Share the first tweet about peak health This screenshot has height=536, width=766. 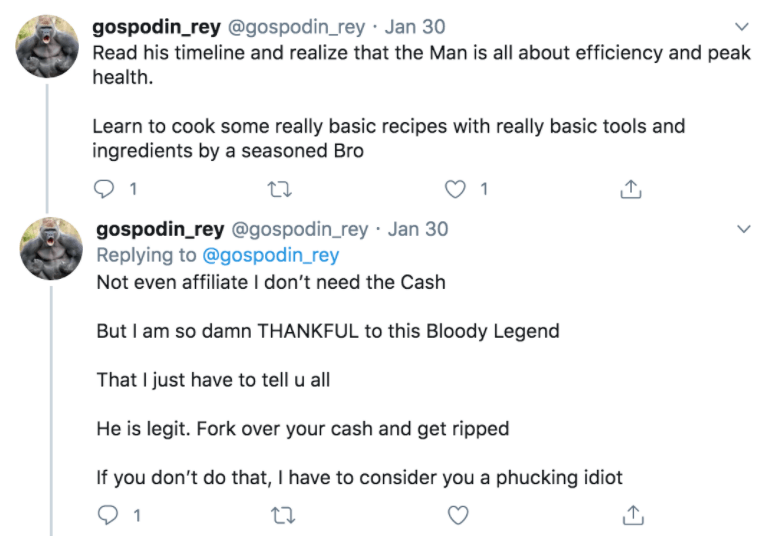pyautogui.click(x=631, y=188)
